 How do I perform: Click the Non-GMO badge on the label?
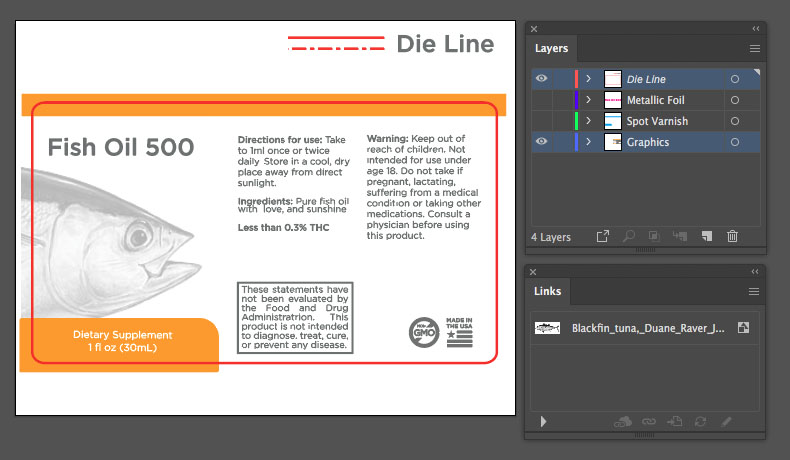pyautogui.click(x=424, y=333)
